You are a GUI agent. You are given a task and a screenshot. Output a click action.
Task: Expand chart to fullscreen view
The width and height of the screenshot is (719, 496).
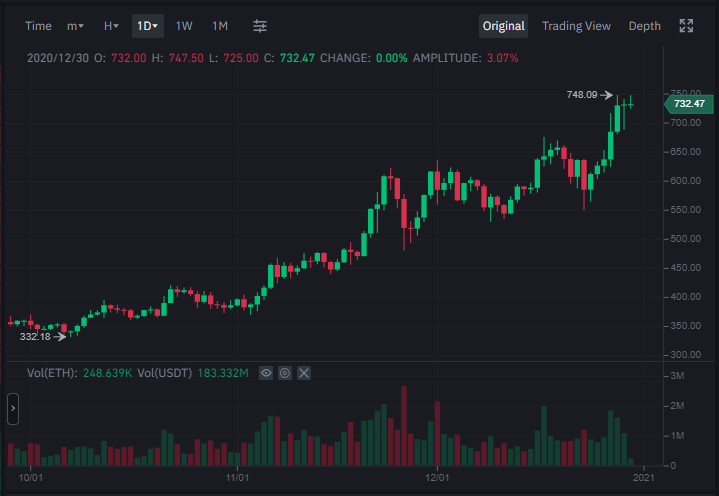click(686, 26)
